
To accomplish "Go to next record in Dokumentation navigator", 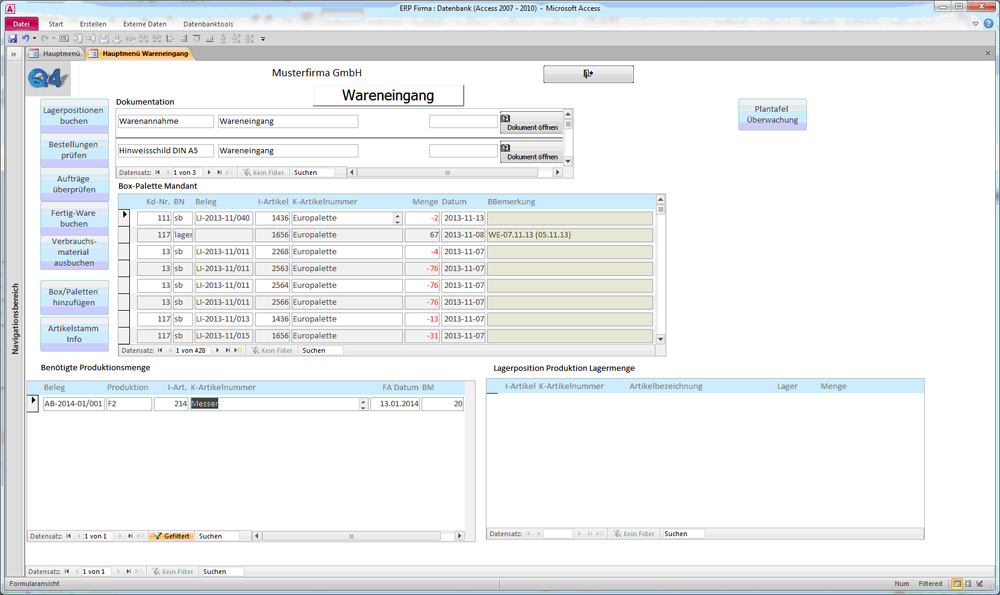I will tap(209, 172).
